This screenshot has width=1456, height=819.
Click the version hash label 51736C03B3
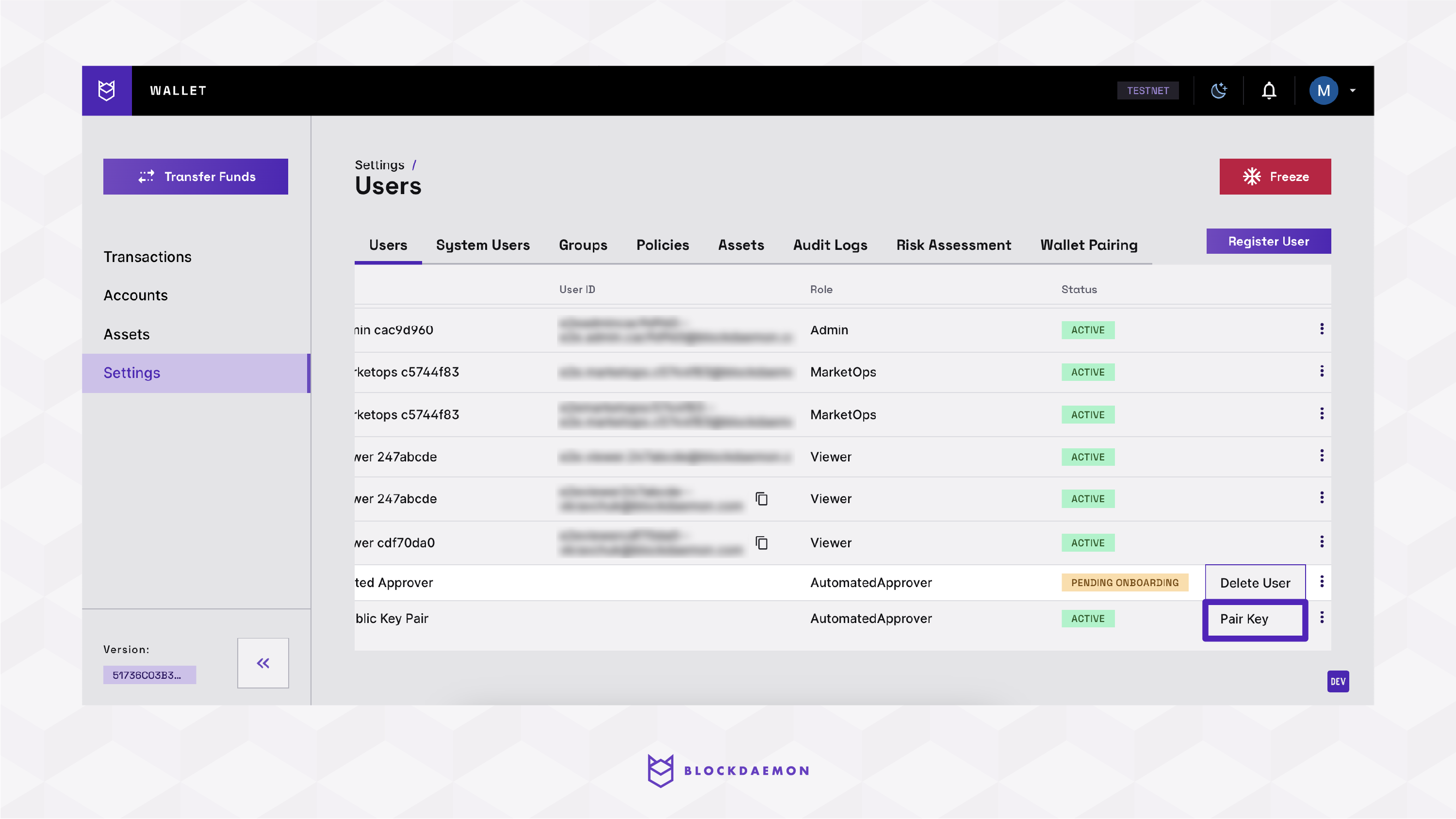point(149,675)
